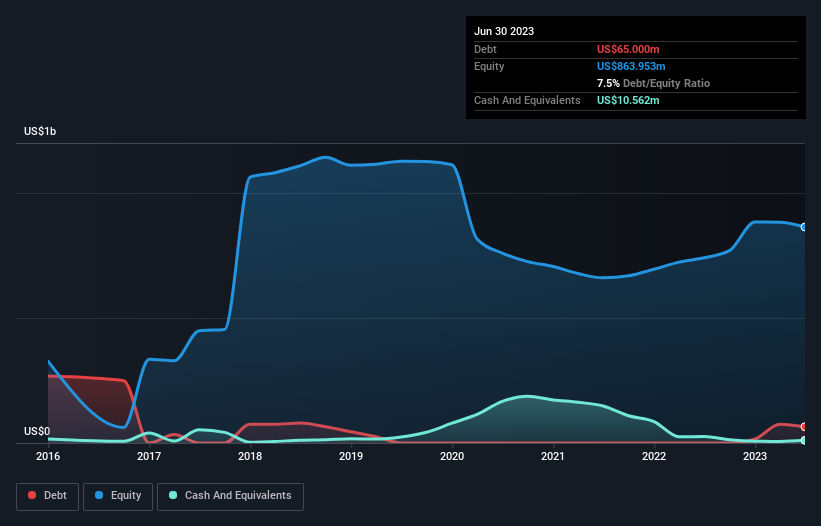The image size is (821, 526).
Task: Click the 2019 x-axis label
Action: (x=351, y=456)
